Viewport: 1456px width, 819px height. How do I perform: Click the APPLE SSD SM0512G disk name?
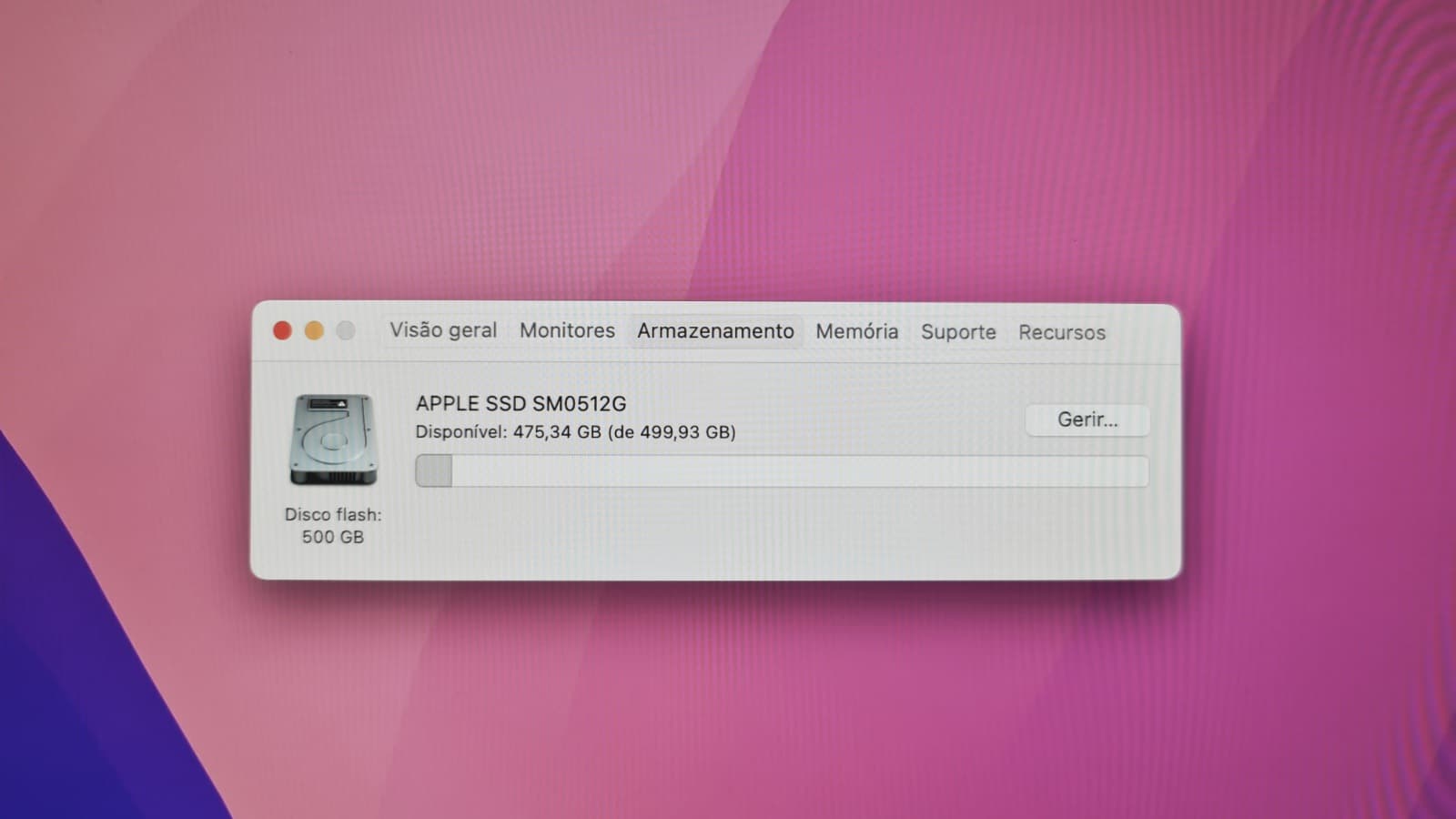point(521,403)
